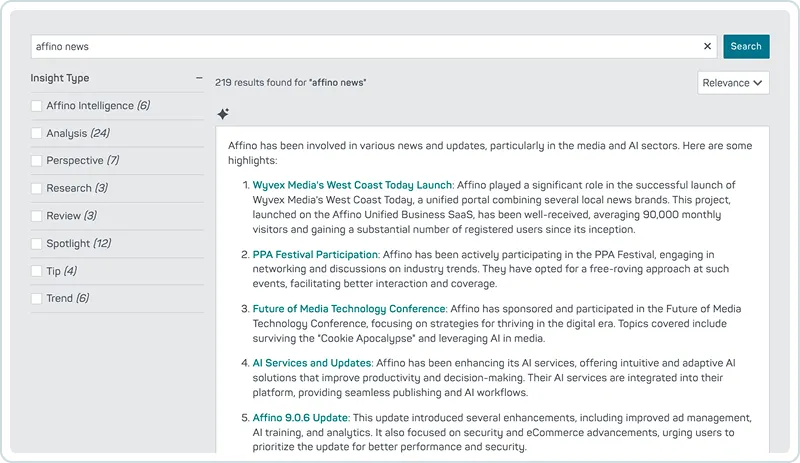Open Wyvex Media's West Coast Today Launch link
The width and height of the screenshot is (800, 463).
click(x=352, y=185)
